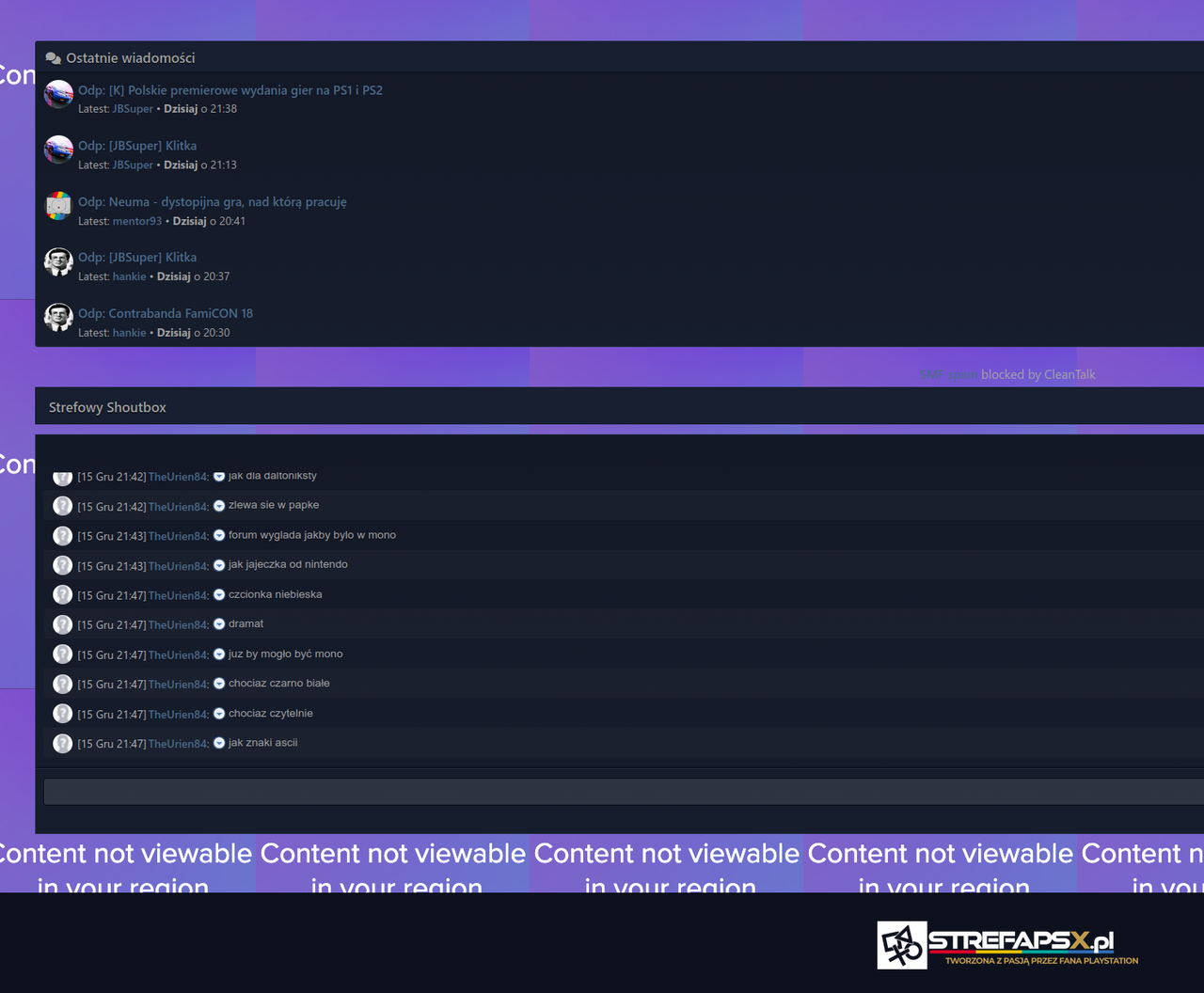Click round arrow icon before 'zlewa sie w papke'

click(x=219, y=506)
